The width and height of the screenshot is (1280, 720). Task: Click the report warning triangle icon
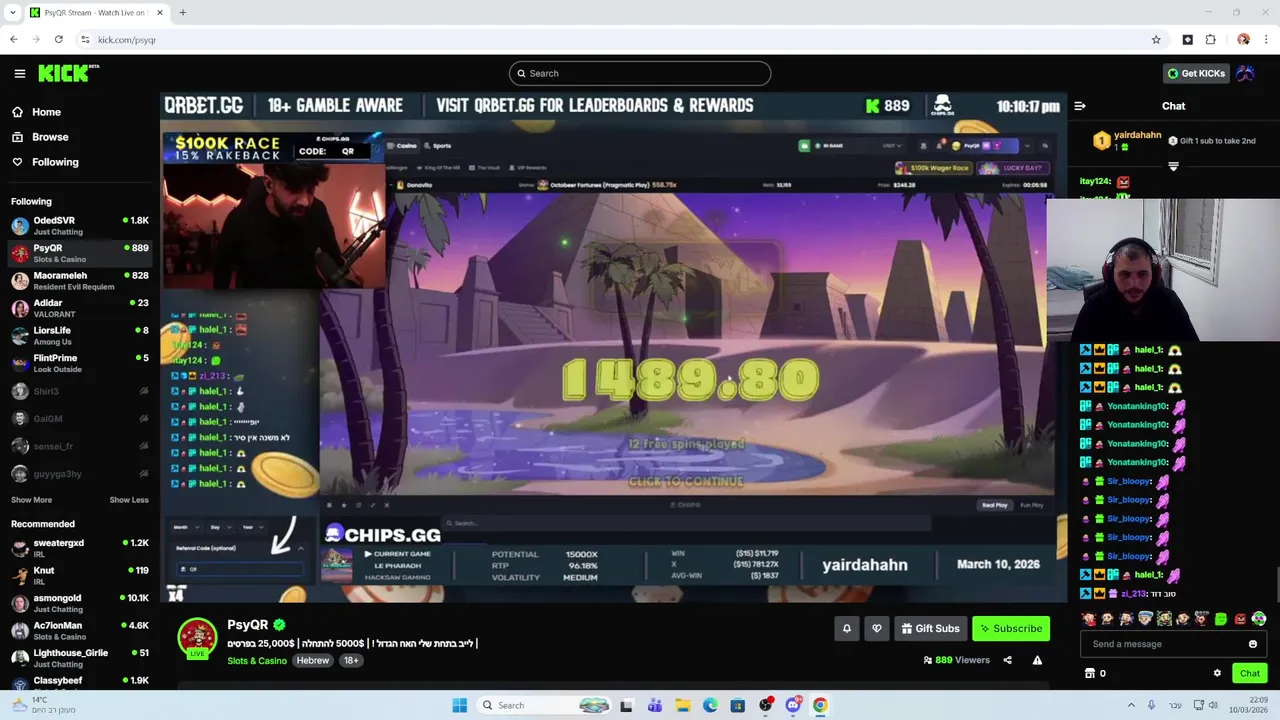1037,660
